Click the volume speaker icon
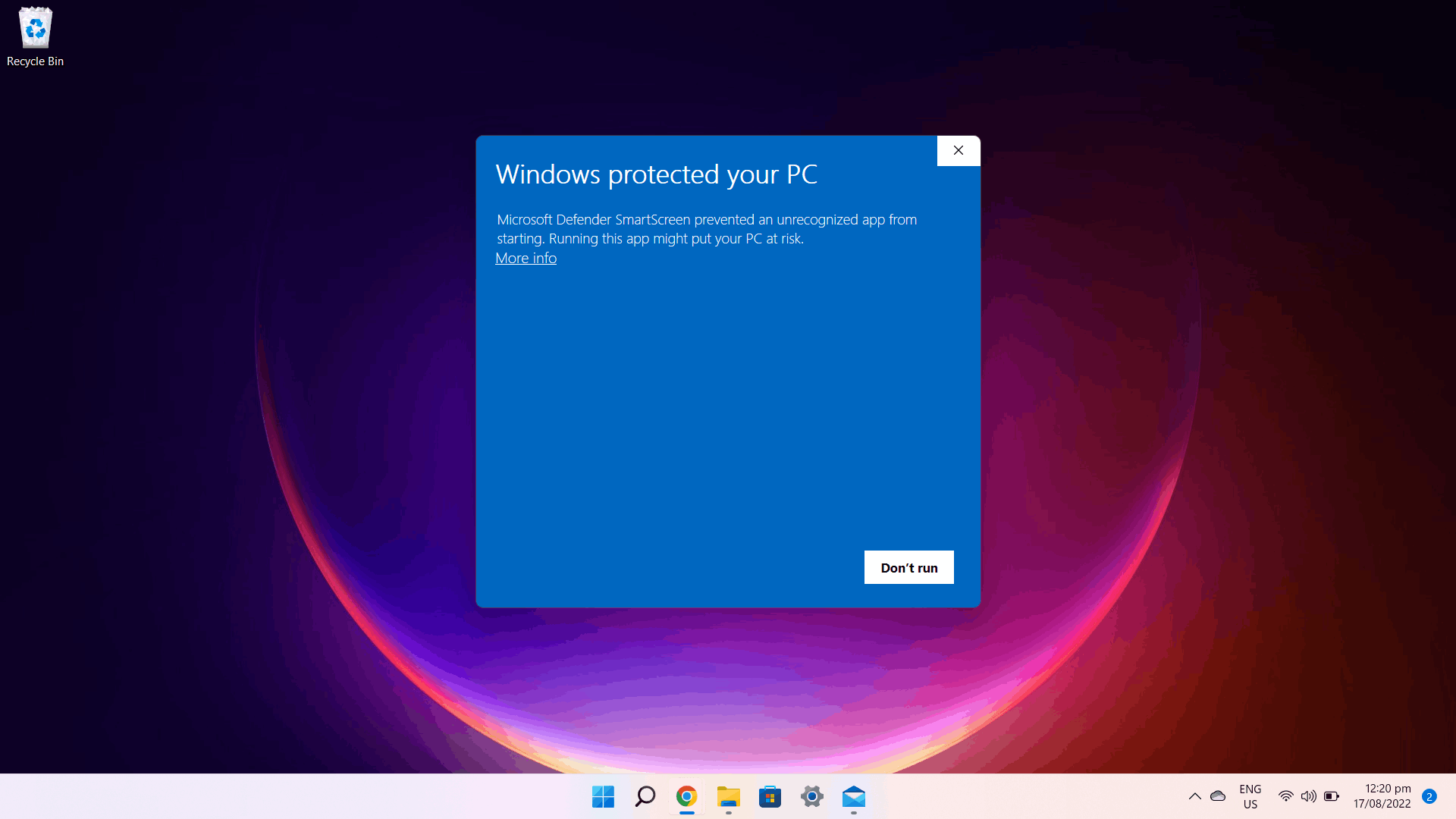This screenshot has width=1456, height=819. (1308, 796)
